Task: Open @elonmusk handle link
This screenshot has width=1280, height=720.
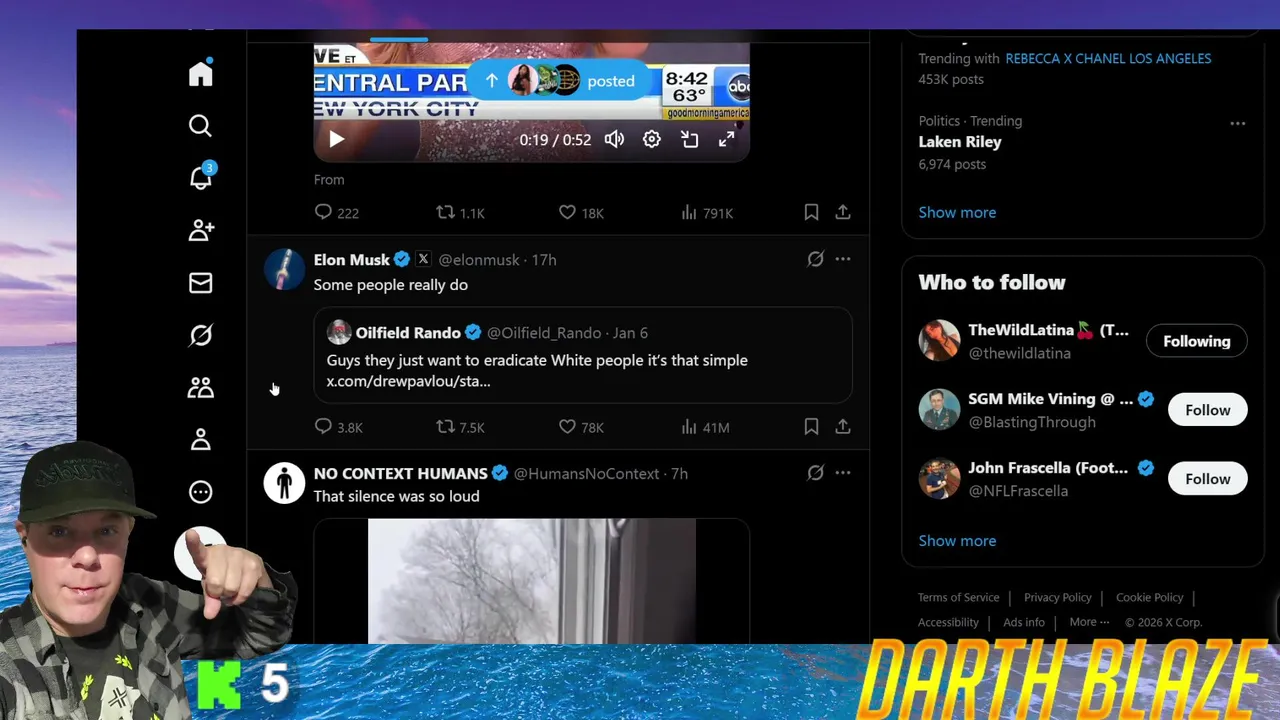Action: (479, 260)
